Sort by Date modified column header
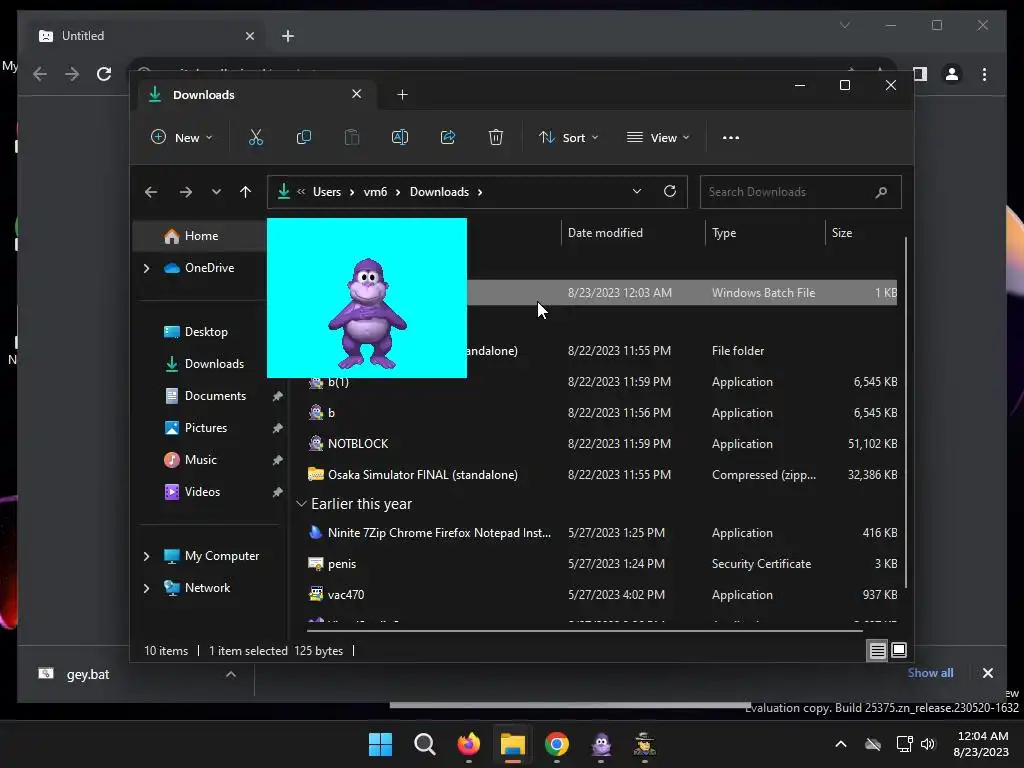The image size is (1024, 768). pos(632,233)
